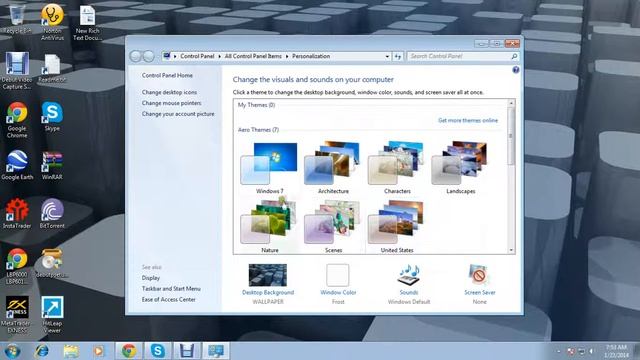Click the search magnifier icon

tap(514, 56)
